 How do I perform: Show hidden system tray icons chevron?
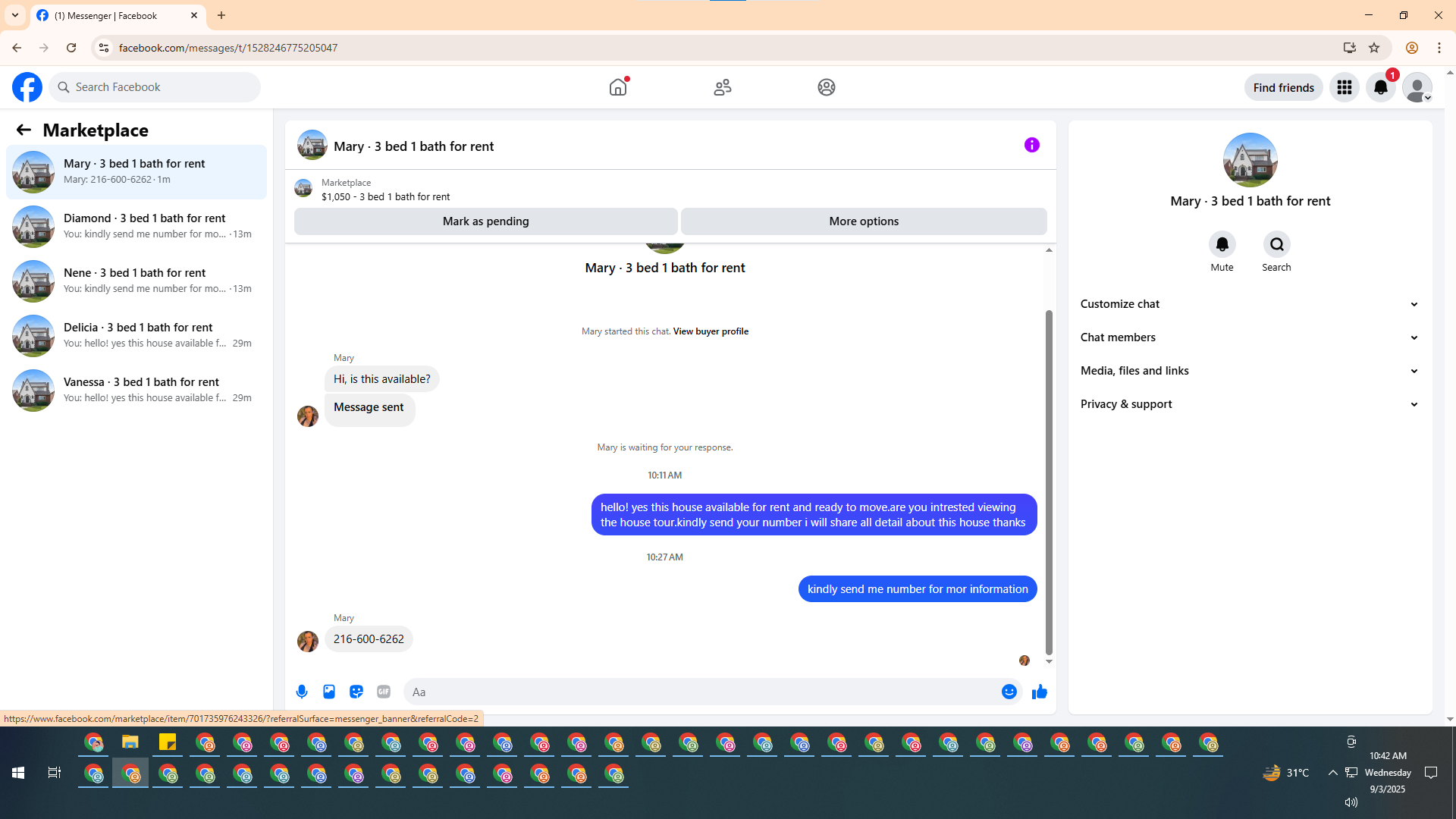1332,773
